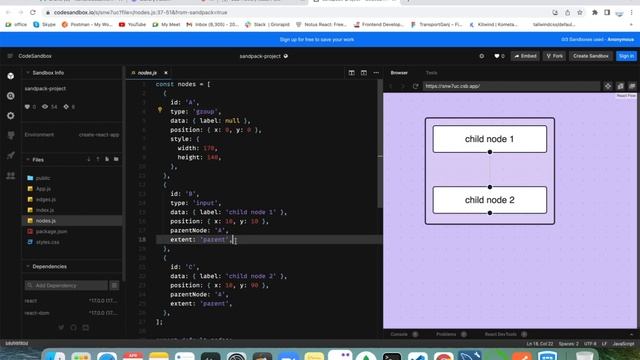Screen dimensions: 640x360
Task: Click the JavaScript language mode in status bar
Action: coord(624,344)
